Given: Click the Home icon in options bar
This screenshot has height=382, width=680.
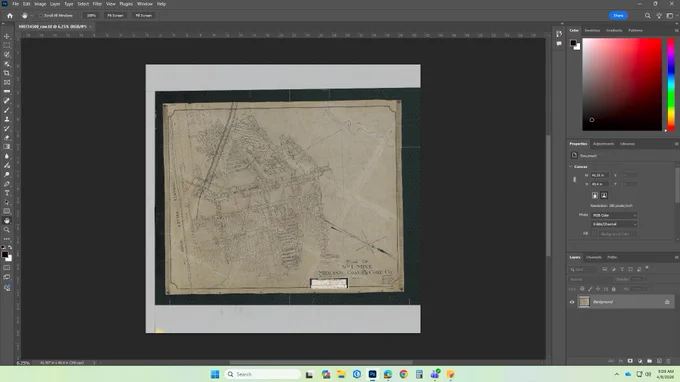Looking at the screenshot, I should pos(10,16).
